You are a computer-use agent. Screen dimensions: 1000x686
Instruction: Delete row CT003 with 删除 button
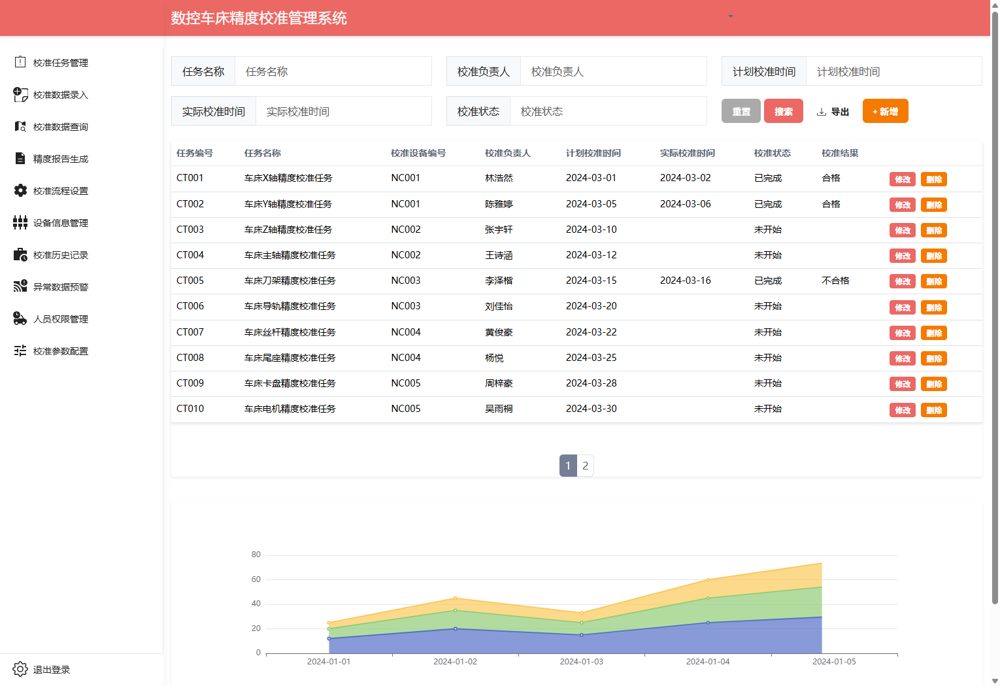[934, 230]
